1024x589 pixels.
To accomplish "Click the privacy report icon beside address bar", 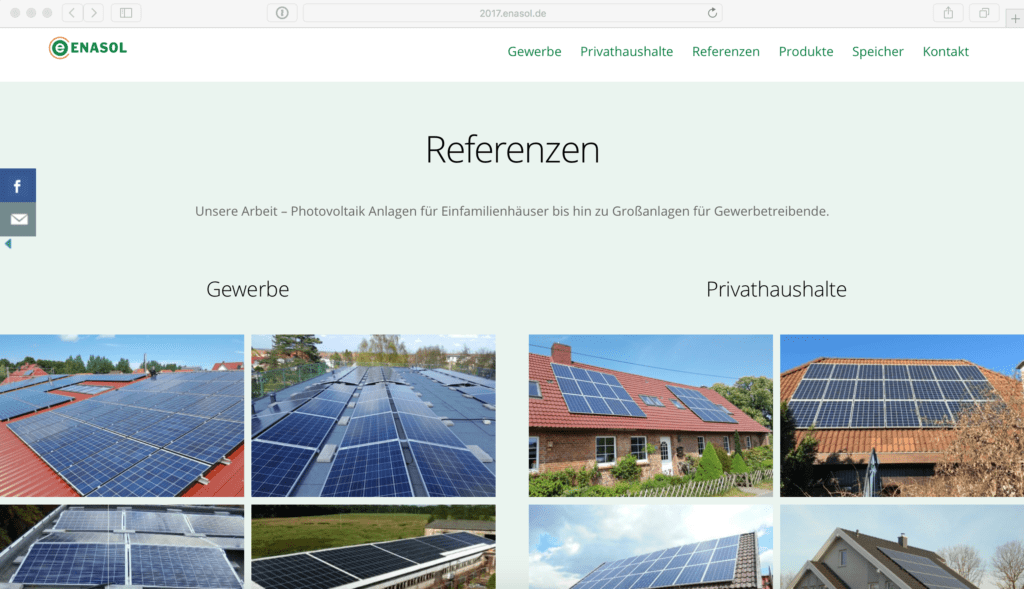I will click(282, 12).
